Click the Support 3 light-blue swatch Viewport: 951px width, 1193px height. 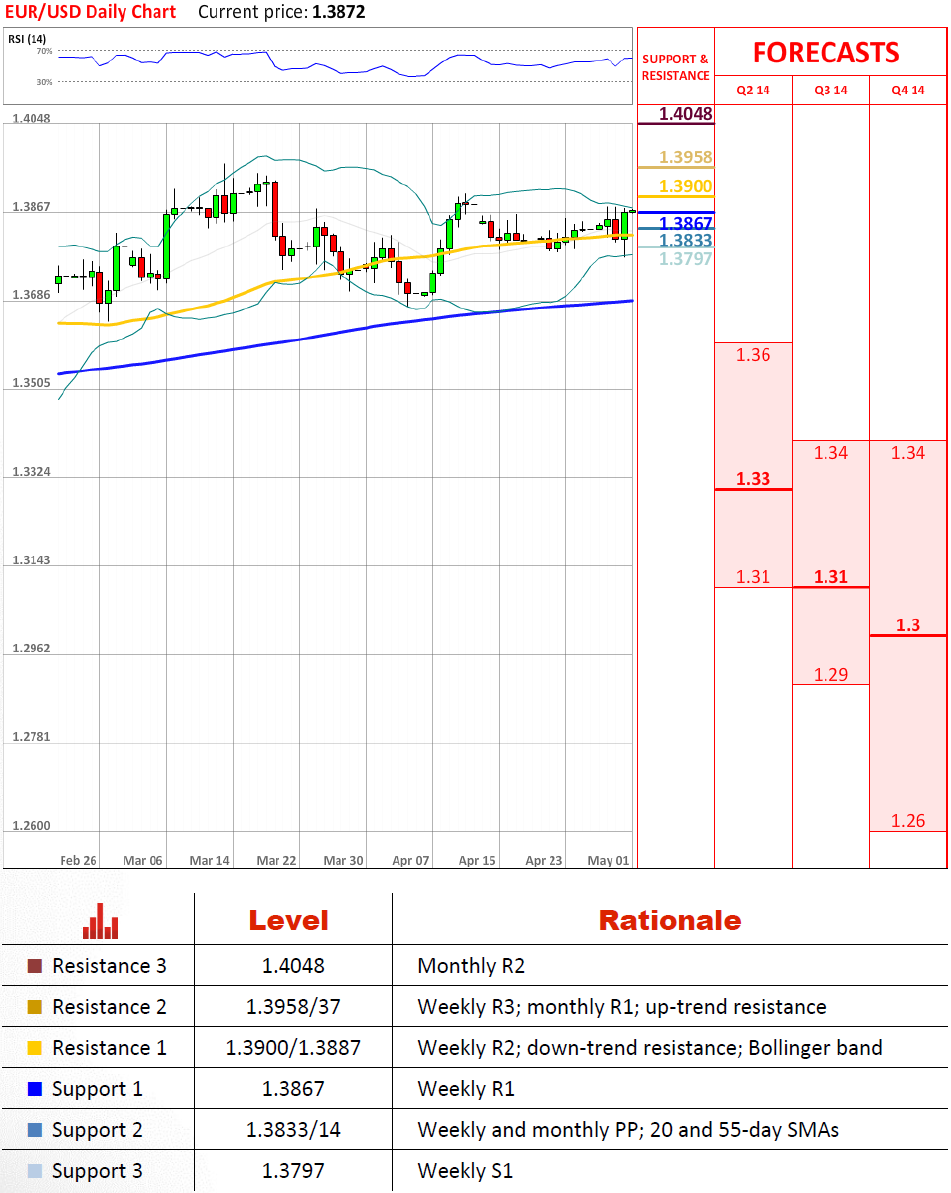(35, 1171)
